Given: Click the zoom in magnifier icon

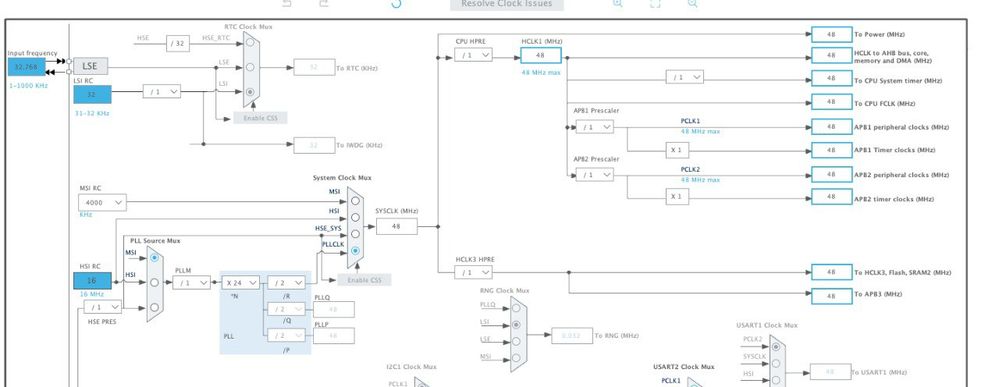Looking at the screenshot, I should [x=617, y=3].
